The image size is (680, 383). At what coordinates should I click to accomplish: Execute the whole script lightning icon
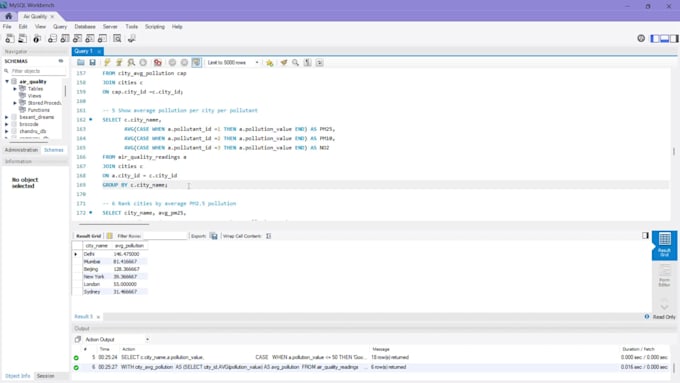pyautogui.click(x=107, y=62)
